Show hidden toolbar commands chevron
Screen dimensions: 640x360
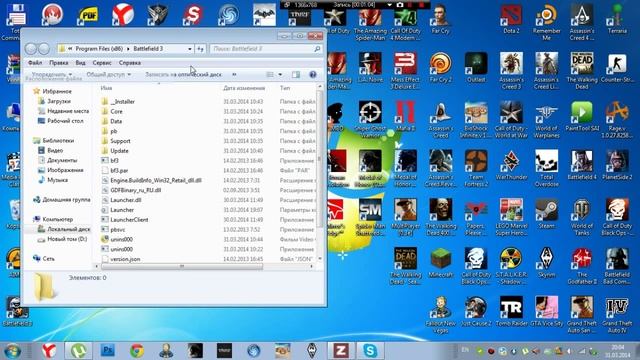point(234,74)
